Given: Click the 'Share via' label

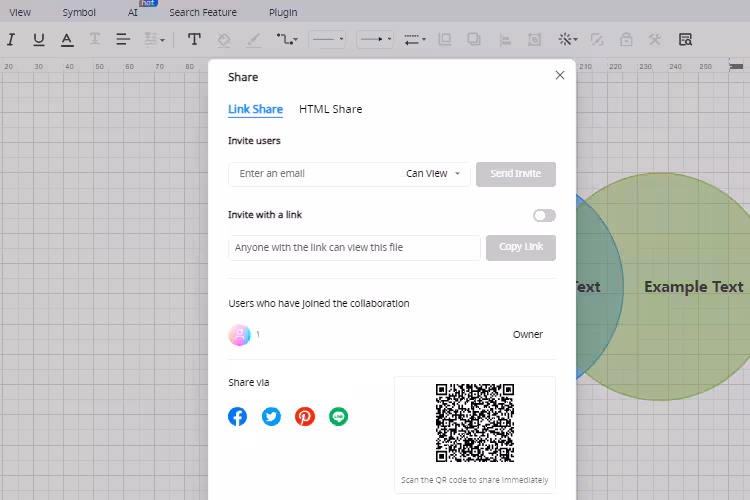Looking at the screenshot, I should click(x=249, y=382).
